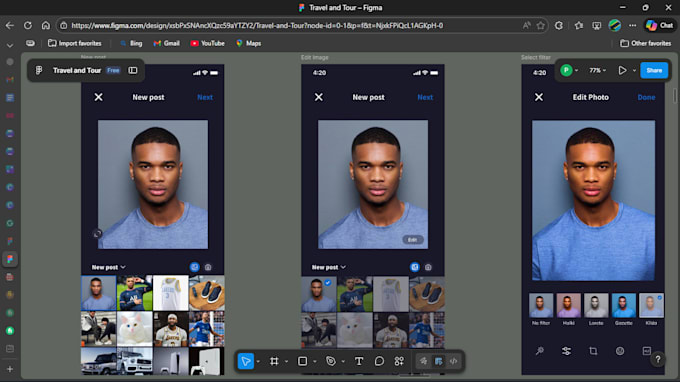680x382 pixels.
Task: Click the browser refresh icon
Action: [x=28, y=26]
